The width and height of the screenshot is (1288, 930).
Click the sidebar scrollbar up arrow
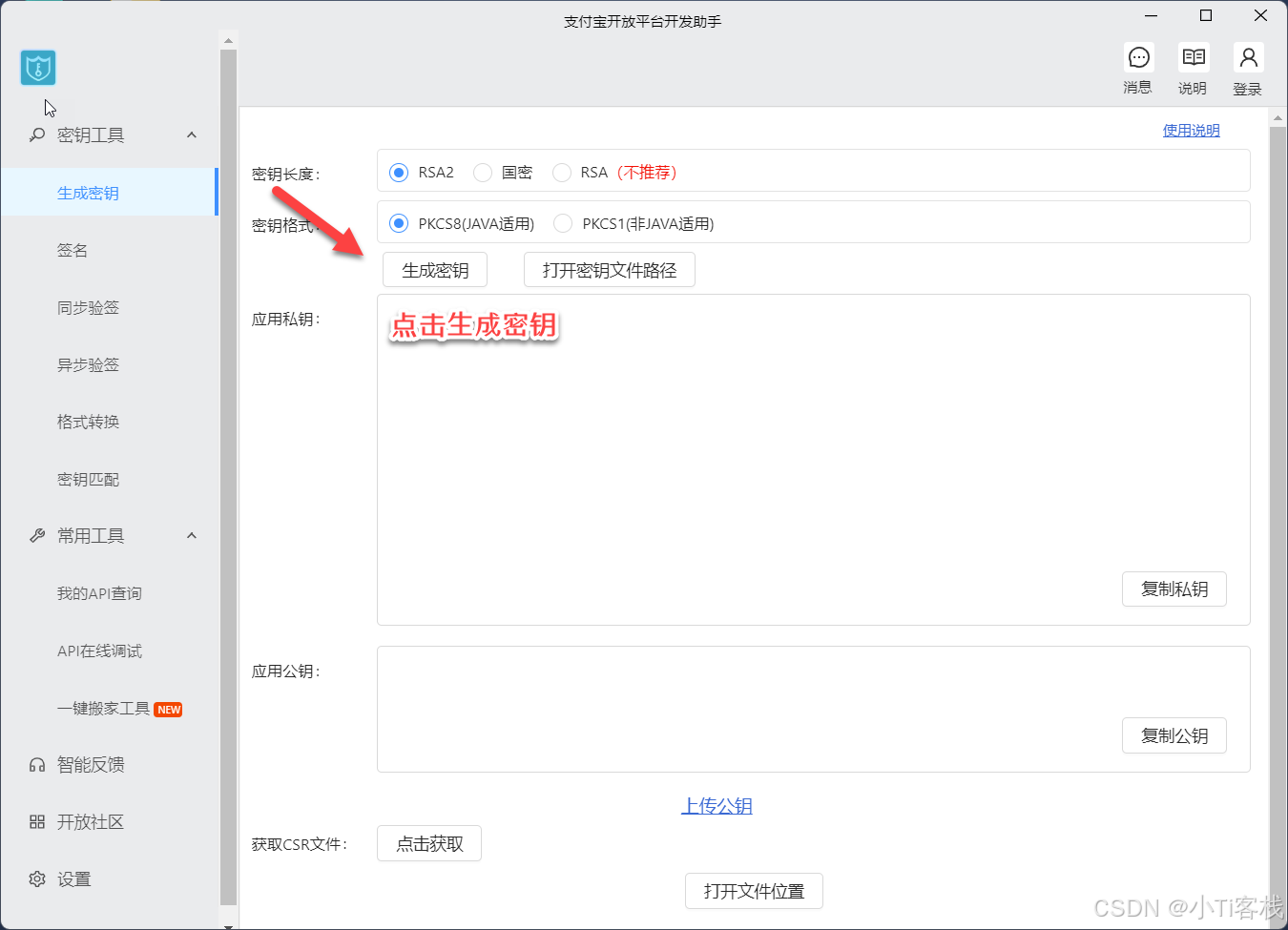tap(228, 41)
